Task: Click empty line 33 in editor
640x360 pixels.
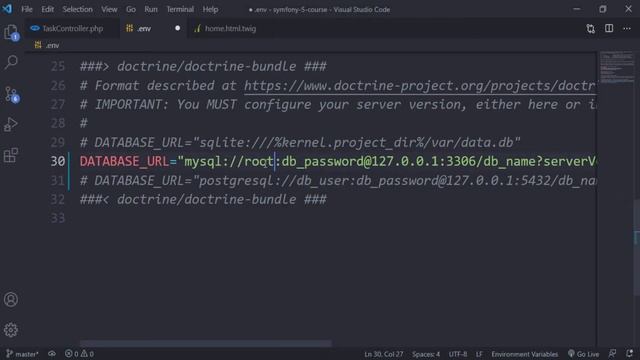Action: tap(338, 218)
